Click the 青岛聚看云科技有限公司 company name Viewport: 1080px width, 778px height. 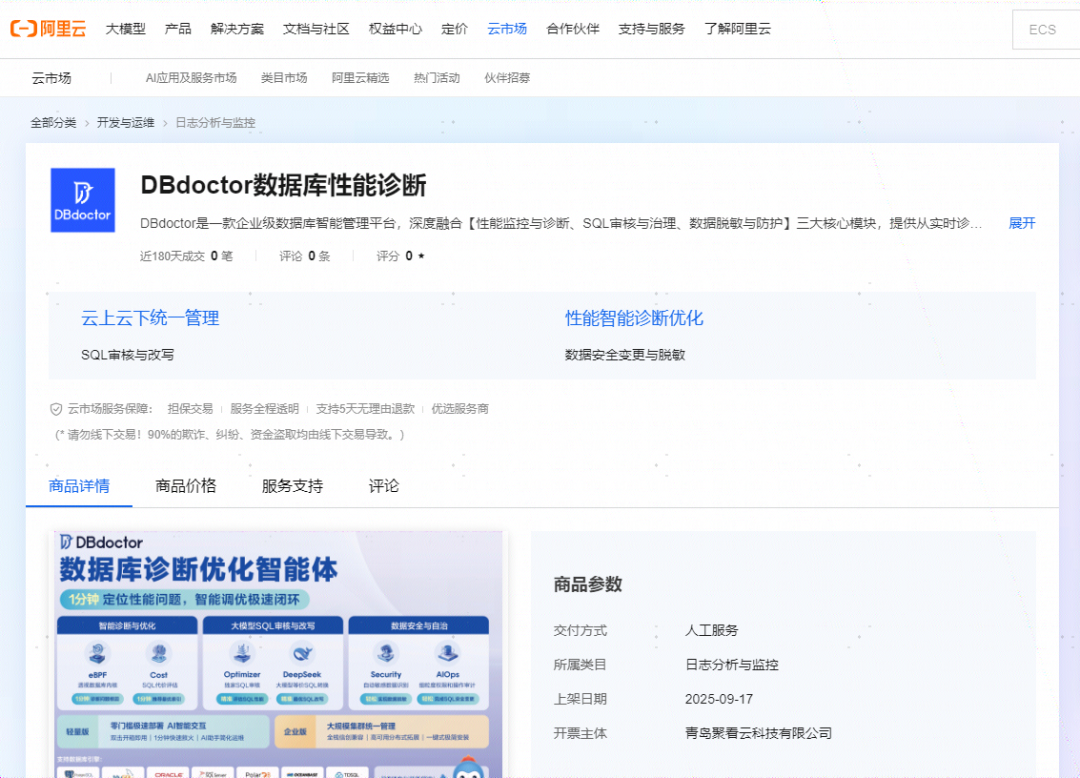[x=758, y=733]
